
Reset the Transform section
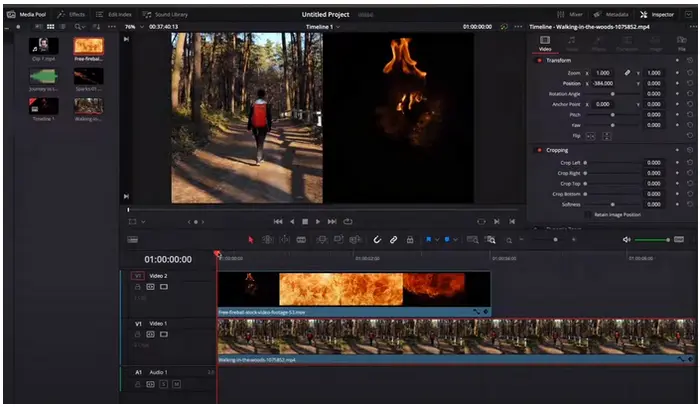(690, 60)
